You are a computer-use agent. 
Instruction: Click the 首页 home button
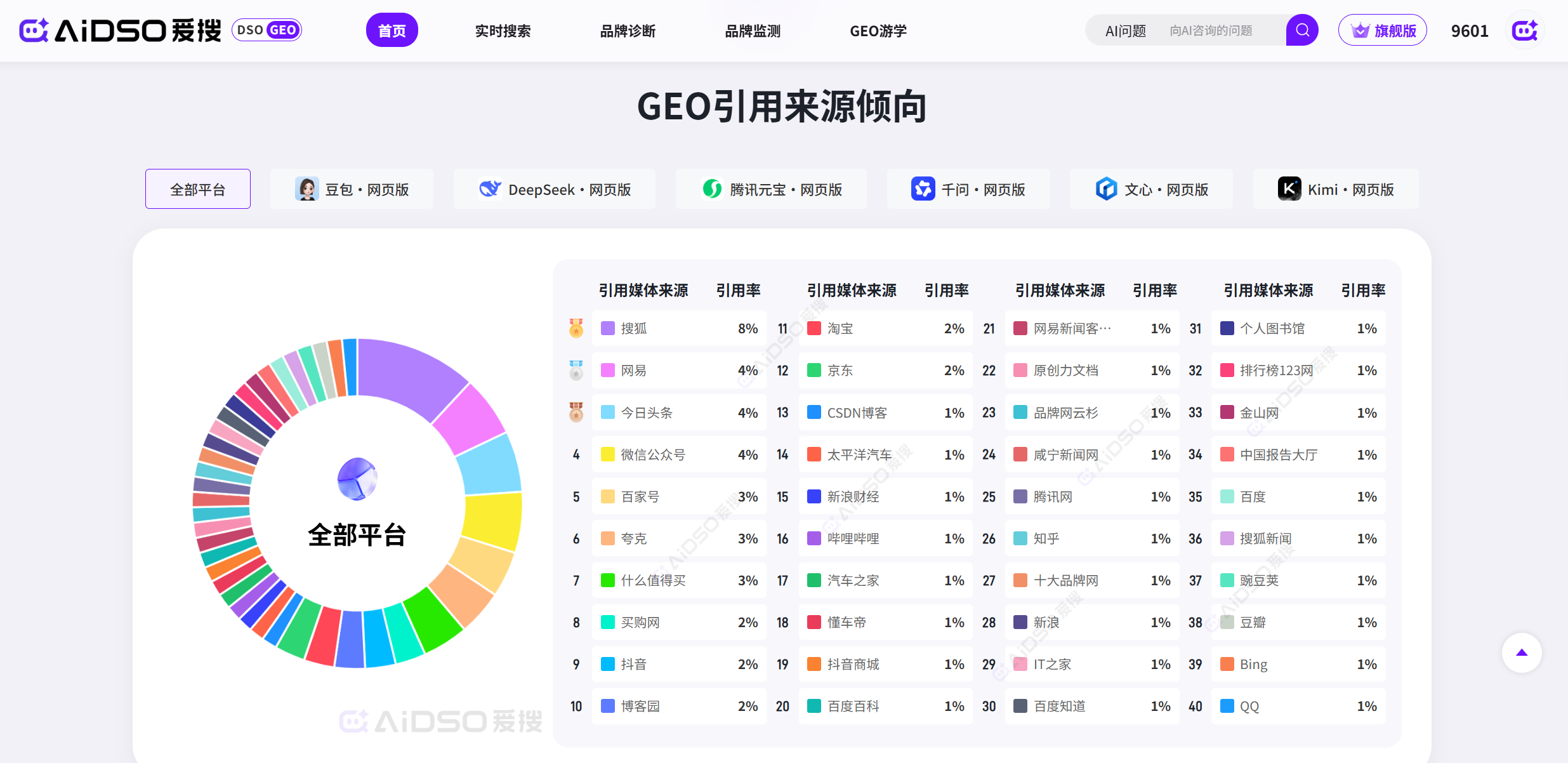[392, 30]
